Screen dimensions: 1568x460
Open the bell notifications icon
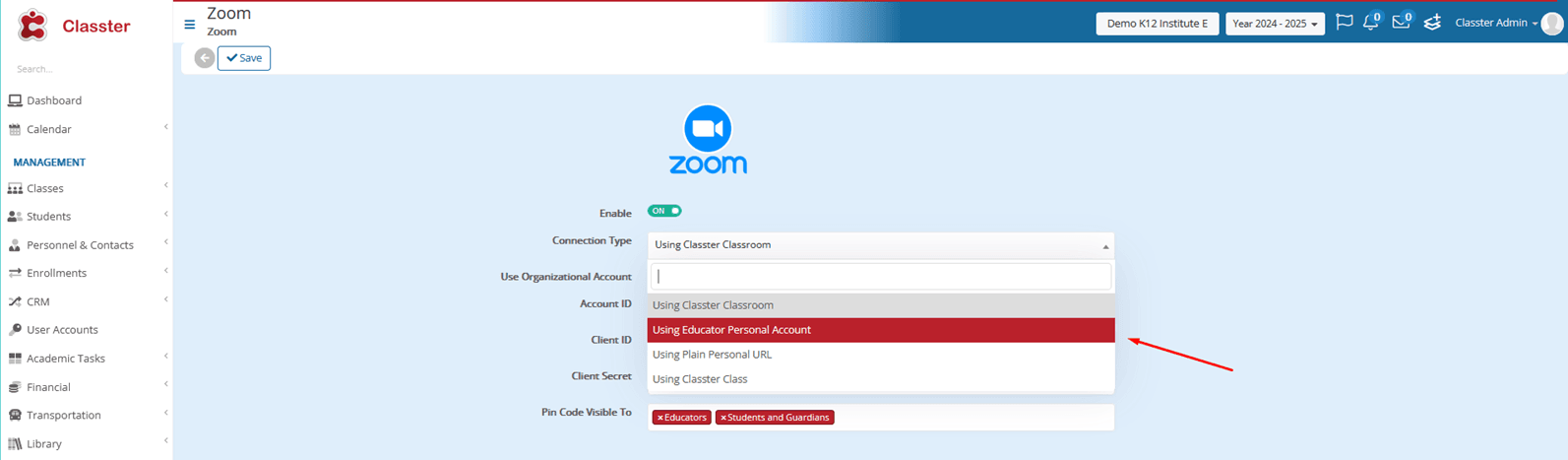point(1370,23)
